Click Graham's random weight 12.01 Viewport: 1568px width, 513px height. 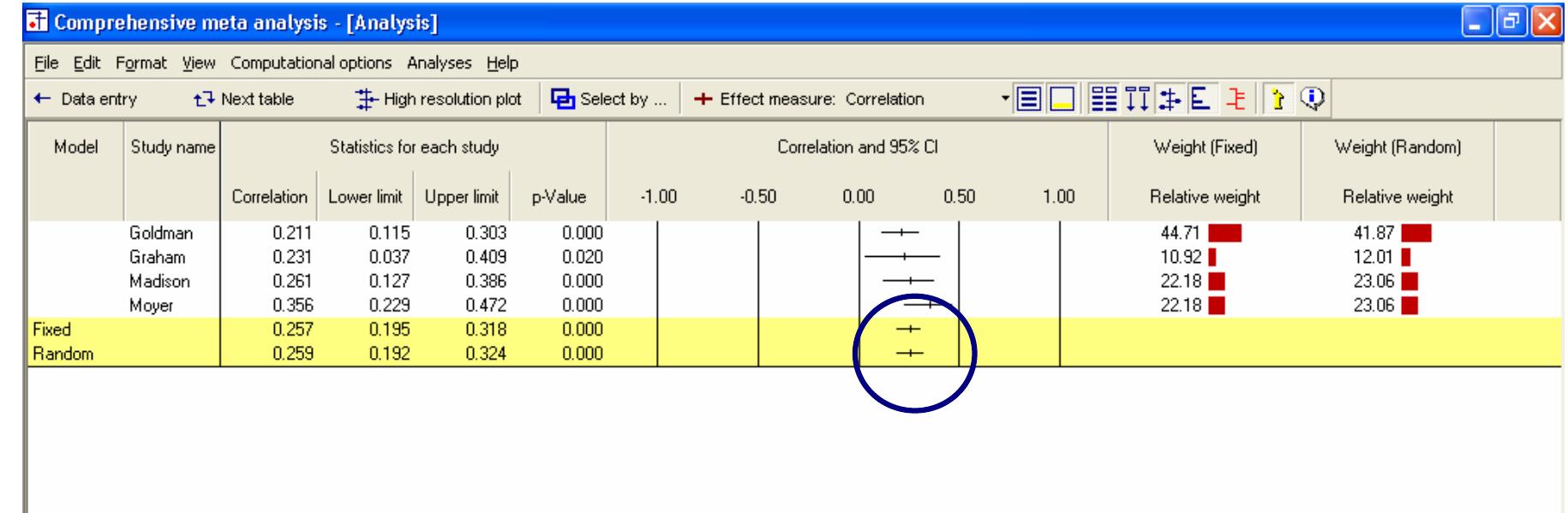[1373, 257]
